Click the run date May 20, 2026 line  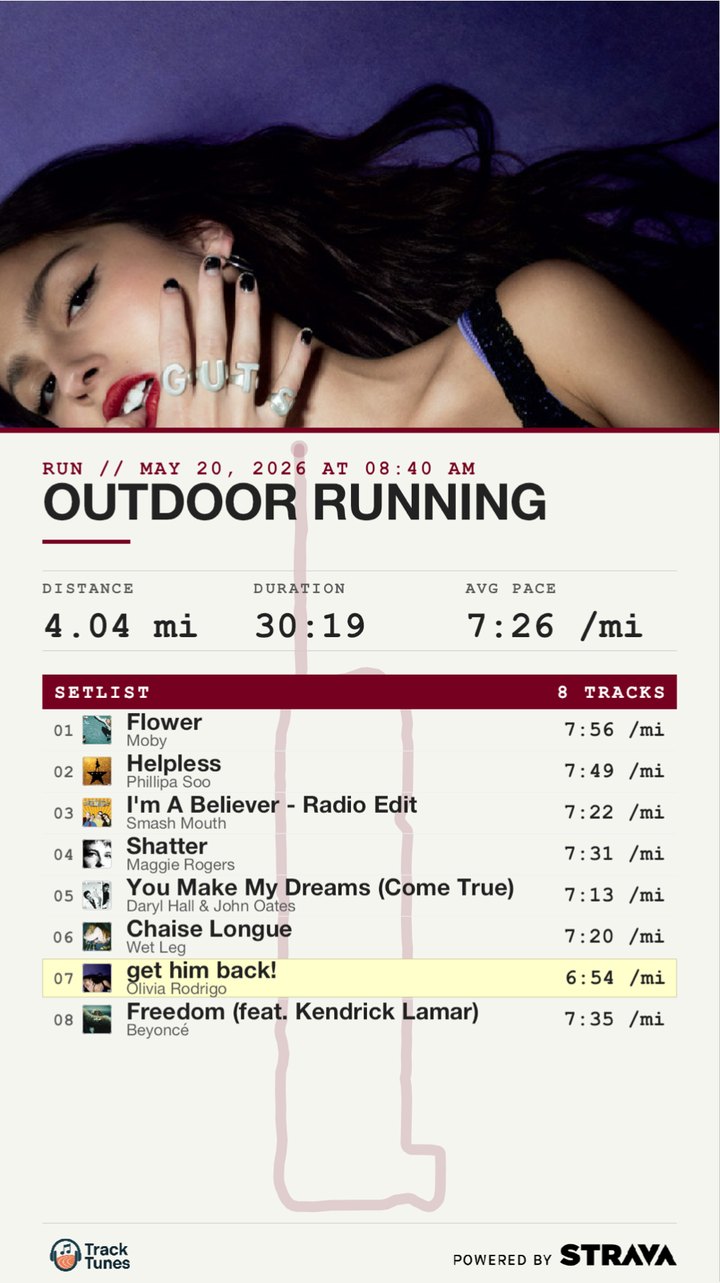pyautogui.click(x=259, y=468)
